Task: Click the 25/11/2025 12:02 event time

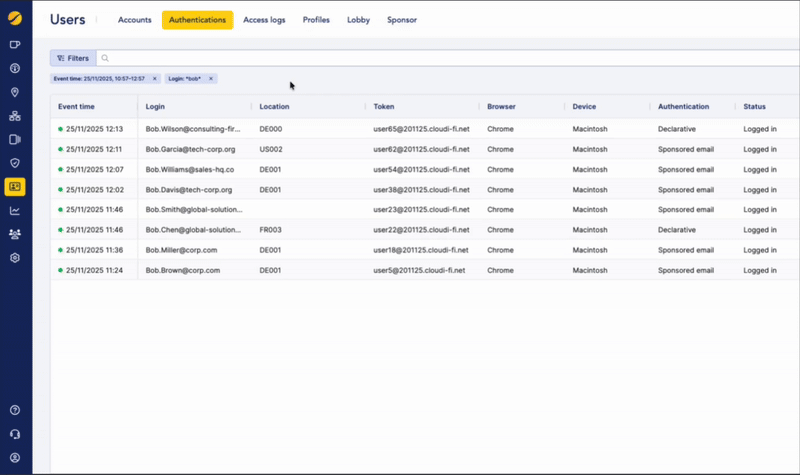Action: pyautogui.click(x=95, y=190)
